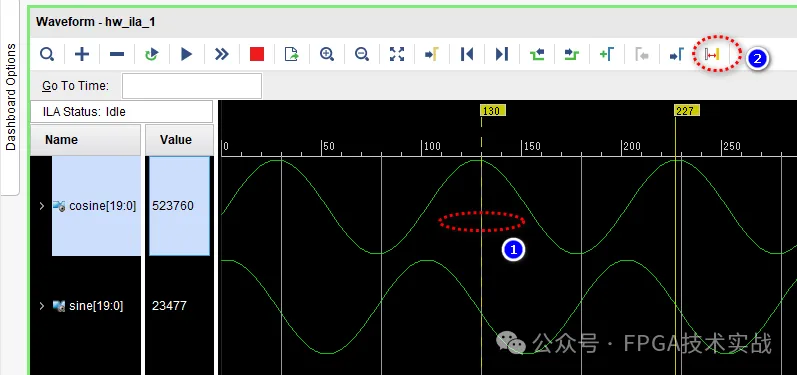Click the cosine value 523760
The width and height of the screenshot is (797, 375).
[173, 206]
